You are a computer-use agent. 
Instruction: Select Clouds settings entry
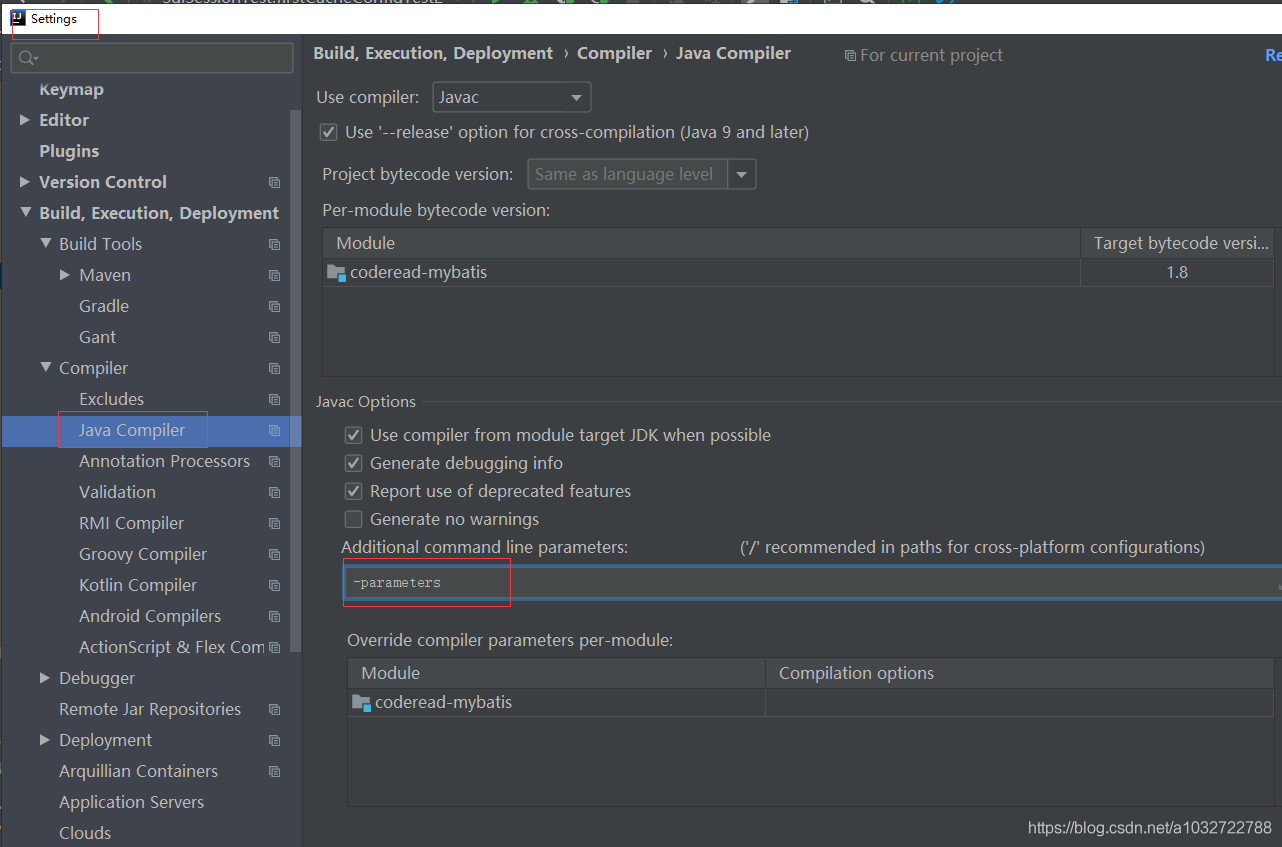click(85, 833)
